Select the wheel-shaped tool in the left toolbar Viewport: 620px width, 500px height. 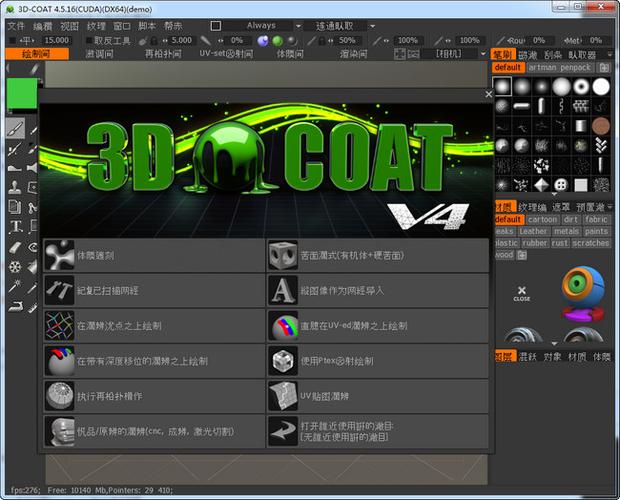(x=15, y=267)
